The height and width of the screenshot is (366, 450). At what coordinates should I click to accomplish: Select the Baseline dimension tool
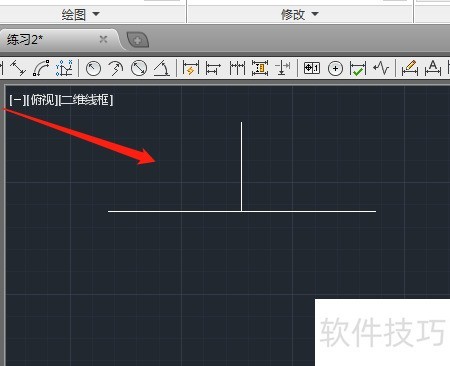pyautogui.click(x=213, y=68)
